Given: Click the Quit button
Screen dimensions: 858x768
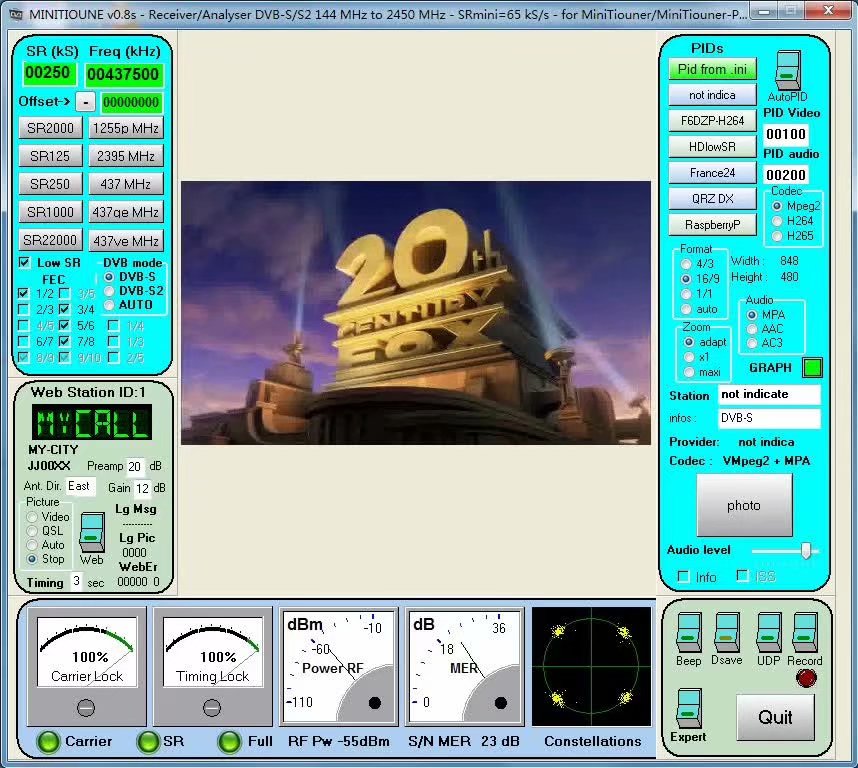Looking at the screenshot, I should point(775,717).
